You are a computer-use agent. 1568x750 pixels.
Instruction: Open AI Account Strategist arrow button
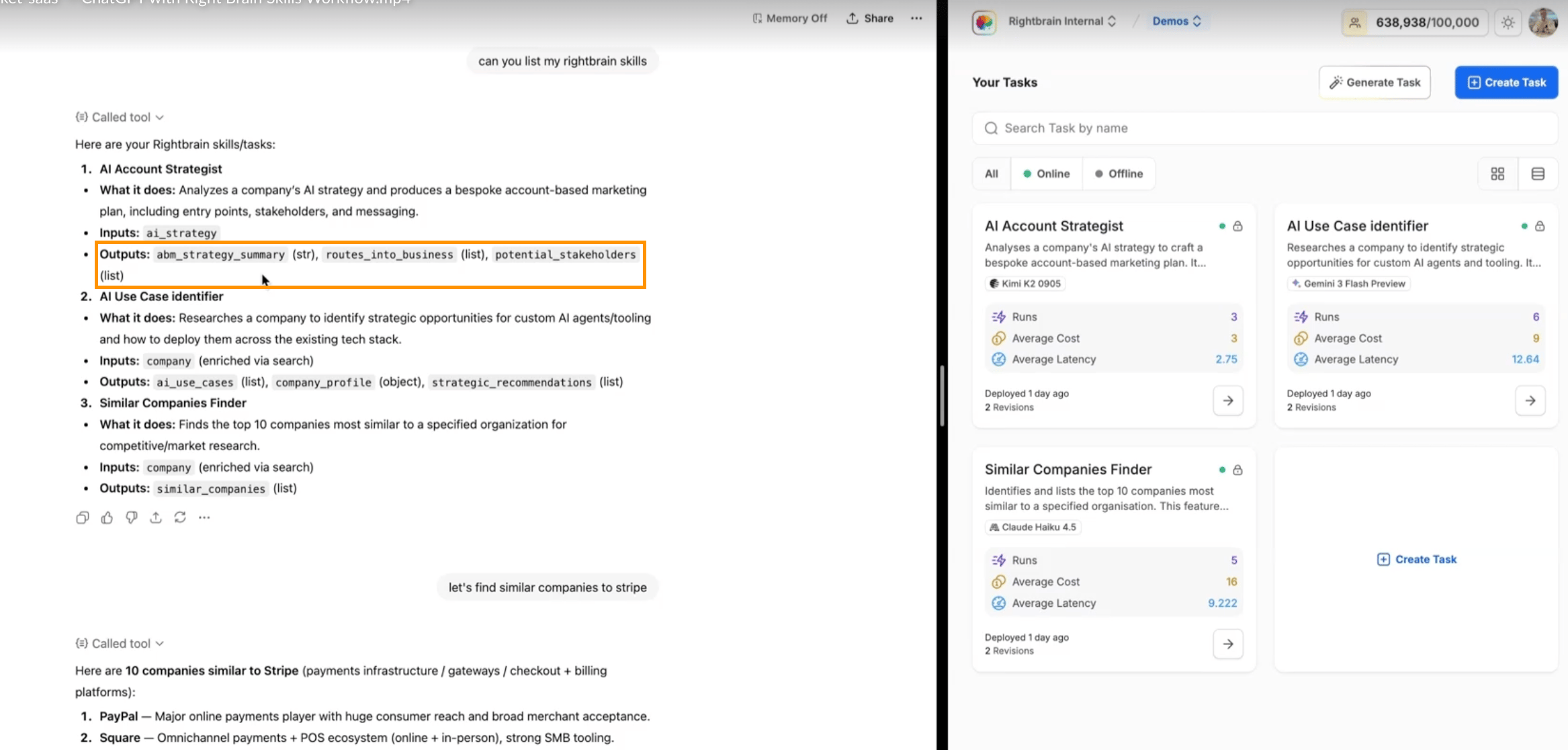click(1228, 401)
